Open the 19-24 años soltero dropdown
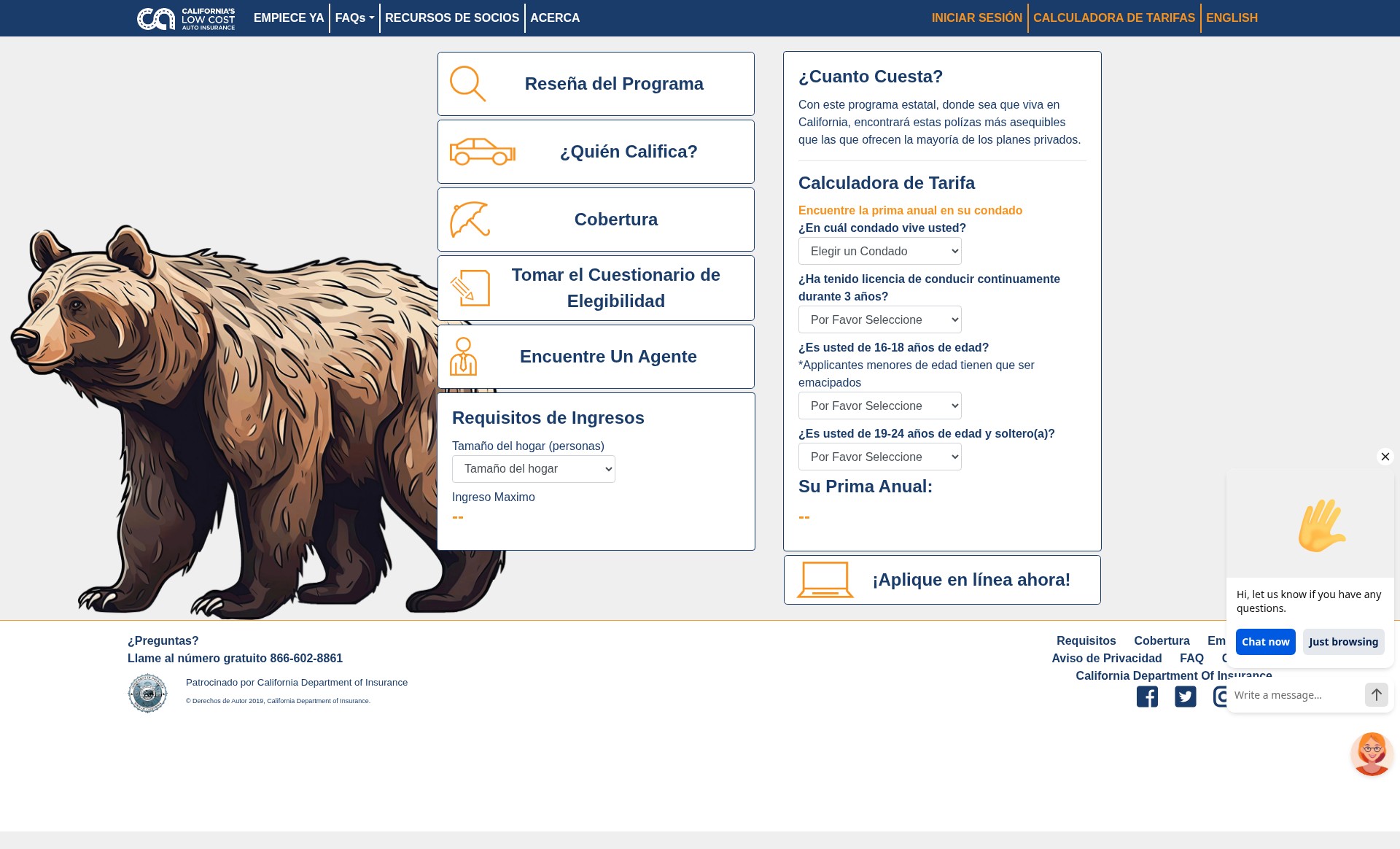The height and width of the screenshot is (849, 1400). tap(880, 457)
